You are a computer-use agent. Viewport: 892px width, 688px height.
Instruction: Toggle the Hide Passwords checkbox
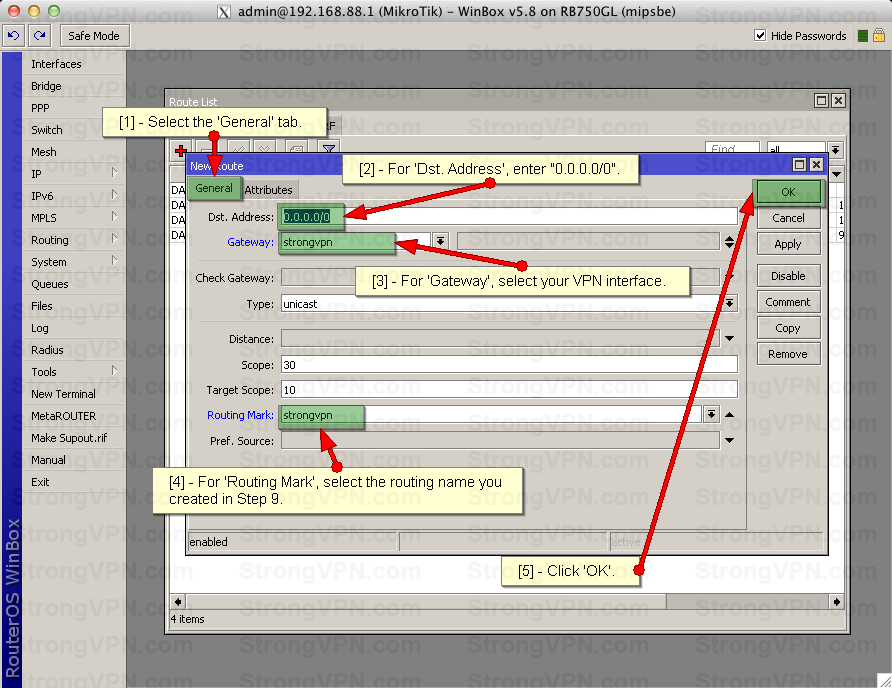760,35
